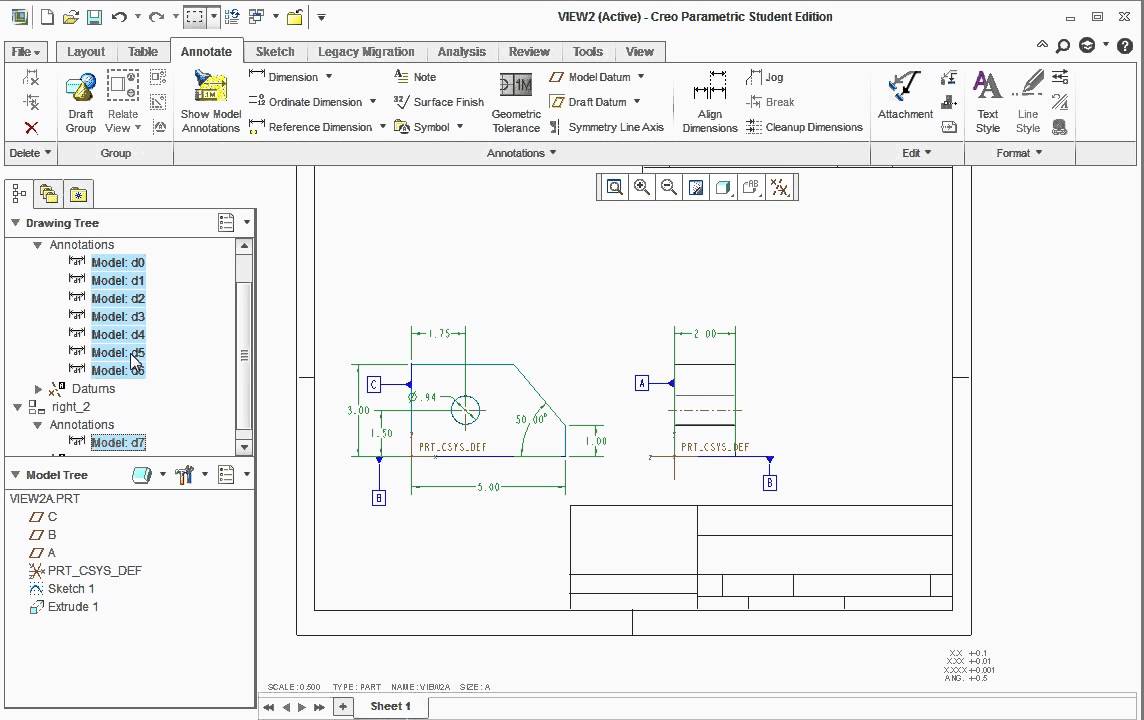Click the Help question mark icon
Screen dimensions: 1144x720
click(x=1124, y=45)
